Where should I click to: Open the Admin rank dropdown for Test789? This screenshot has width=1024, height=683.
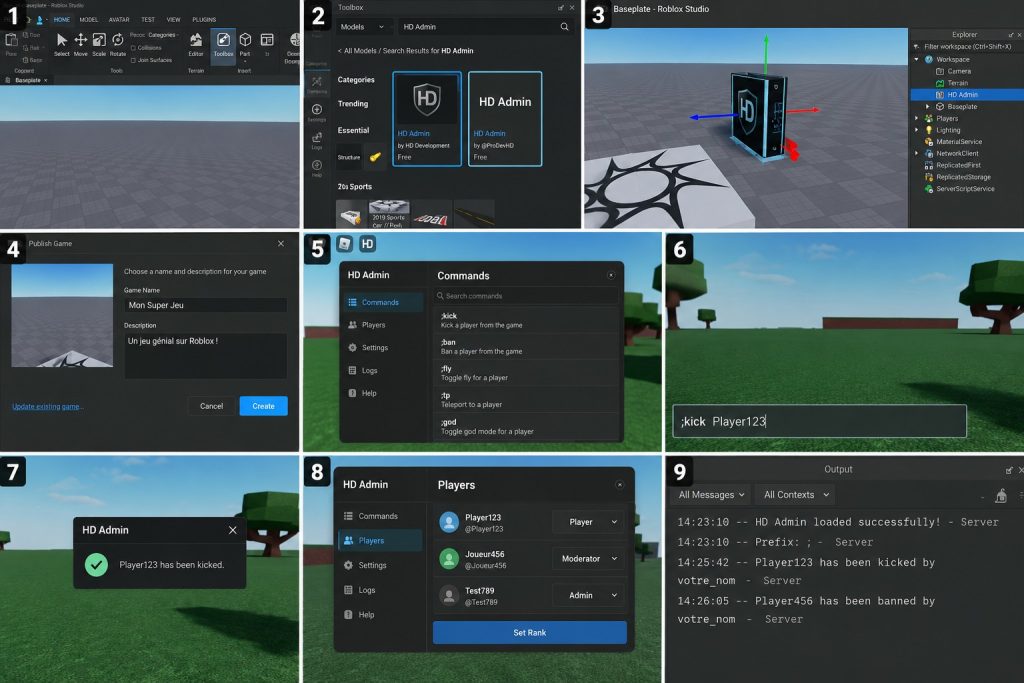(588, 596)
